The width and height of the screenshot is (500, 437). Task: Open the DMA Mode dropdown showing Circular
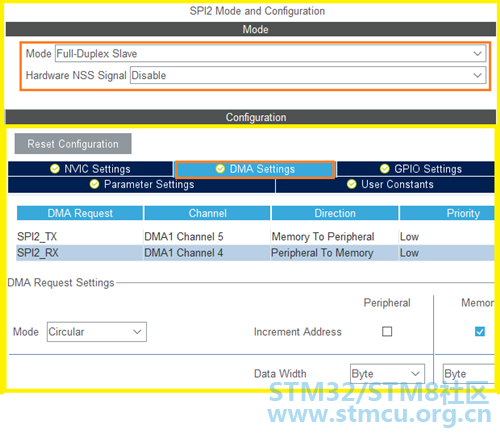pyautogui.click(x=97, y=332)
